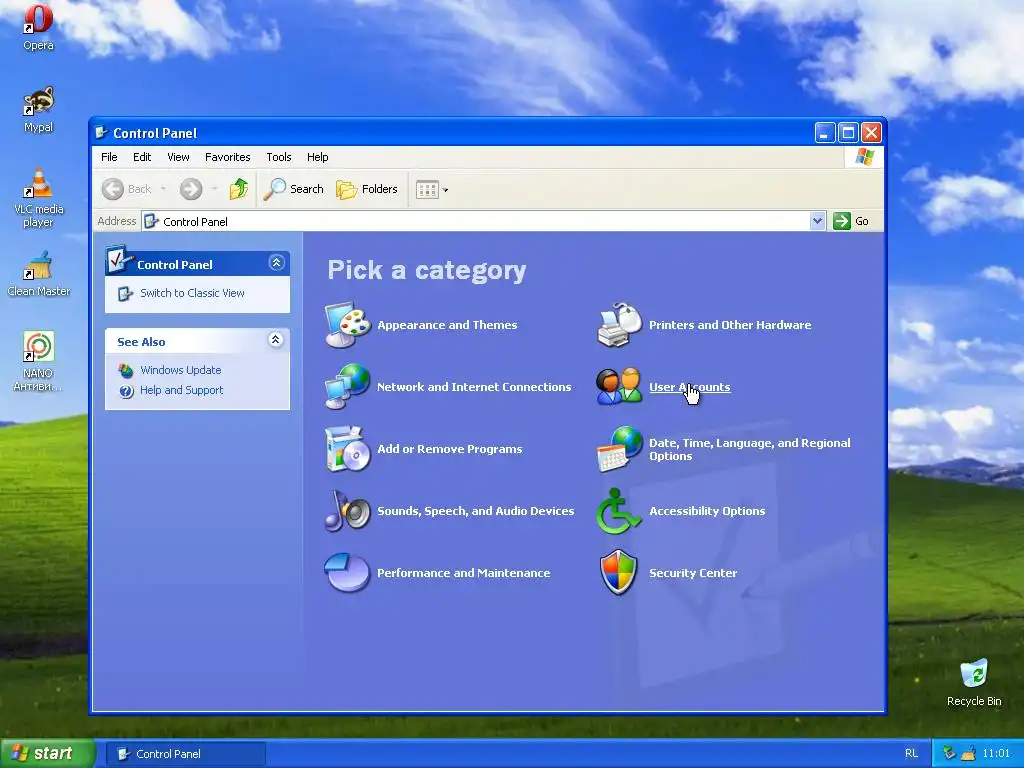Click the taskbar clock showing 11:01
The image size is (1024, 768).
tap(996, 754)
